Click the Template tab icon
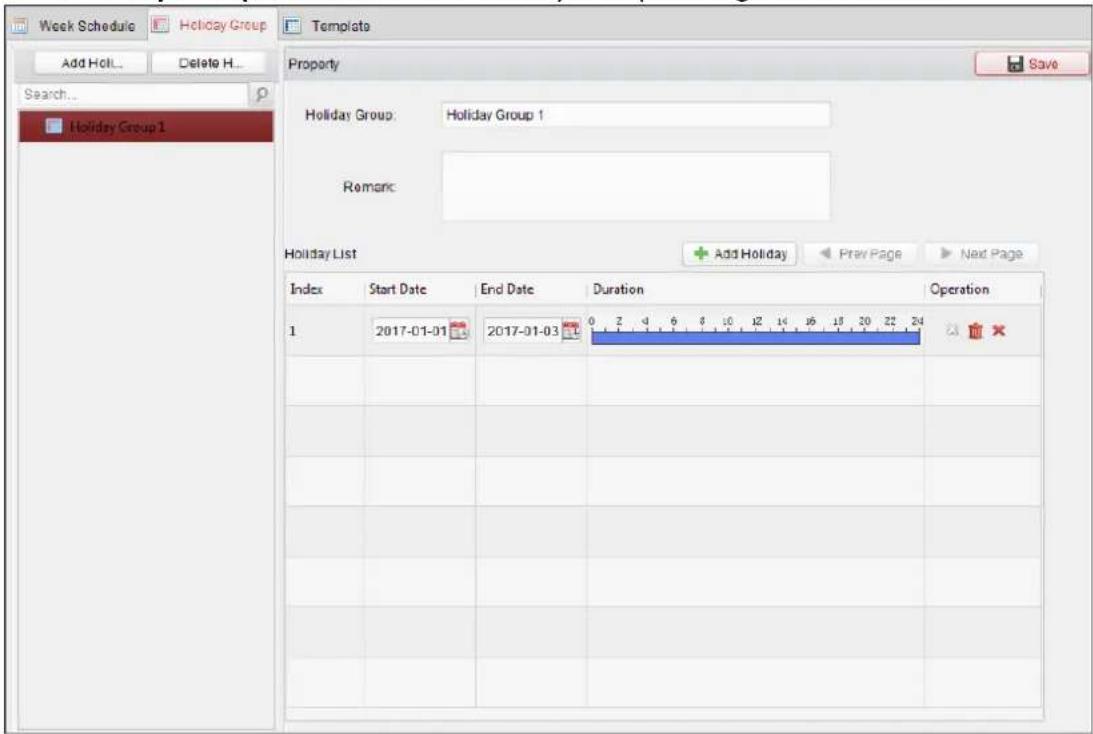The width and height of the screenshot is (1093, 734). click(x=292, y=26)
